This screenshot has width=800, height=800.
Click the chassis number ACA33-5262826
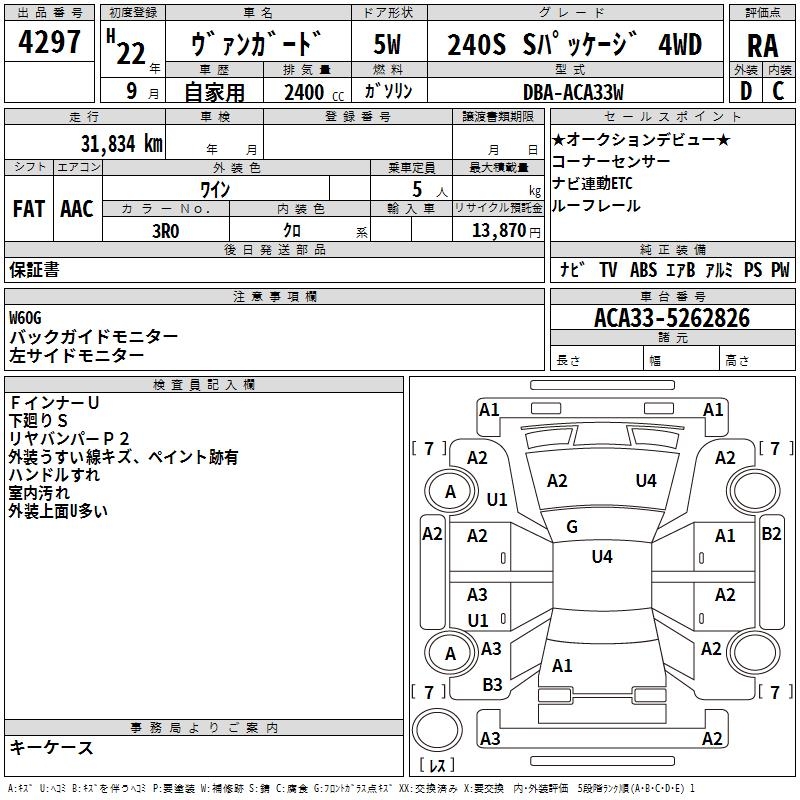click(672, 318)
